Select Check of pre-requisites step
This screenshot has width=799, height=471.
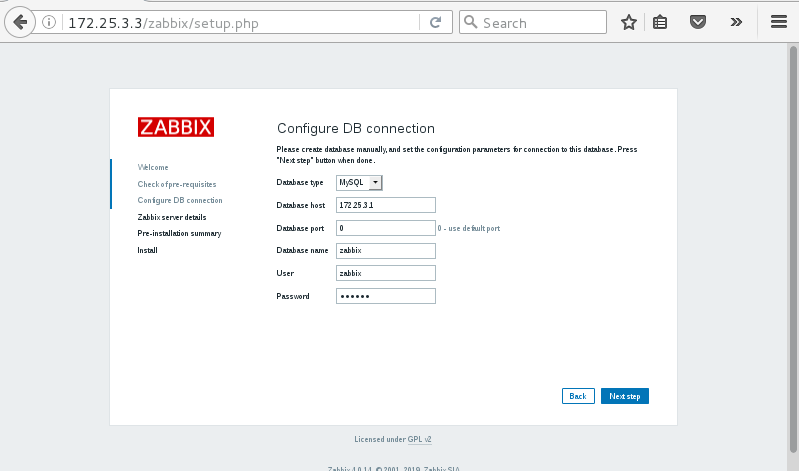tap(177, 184)
